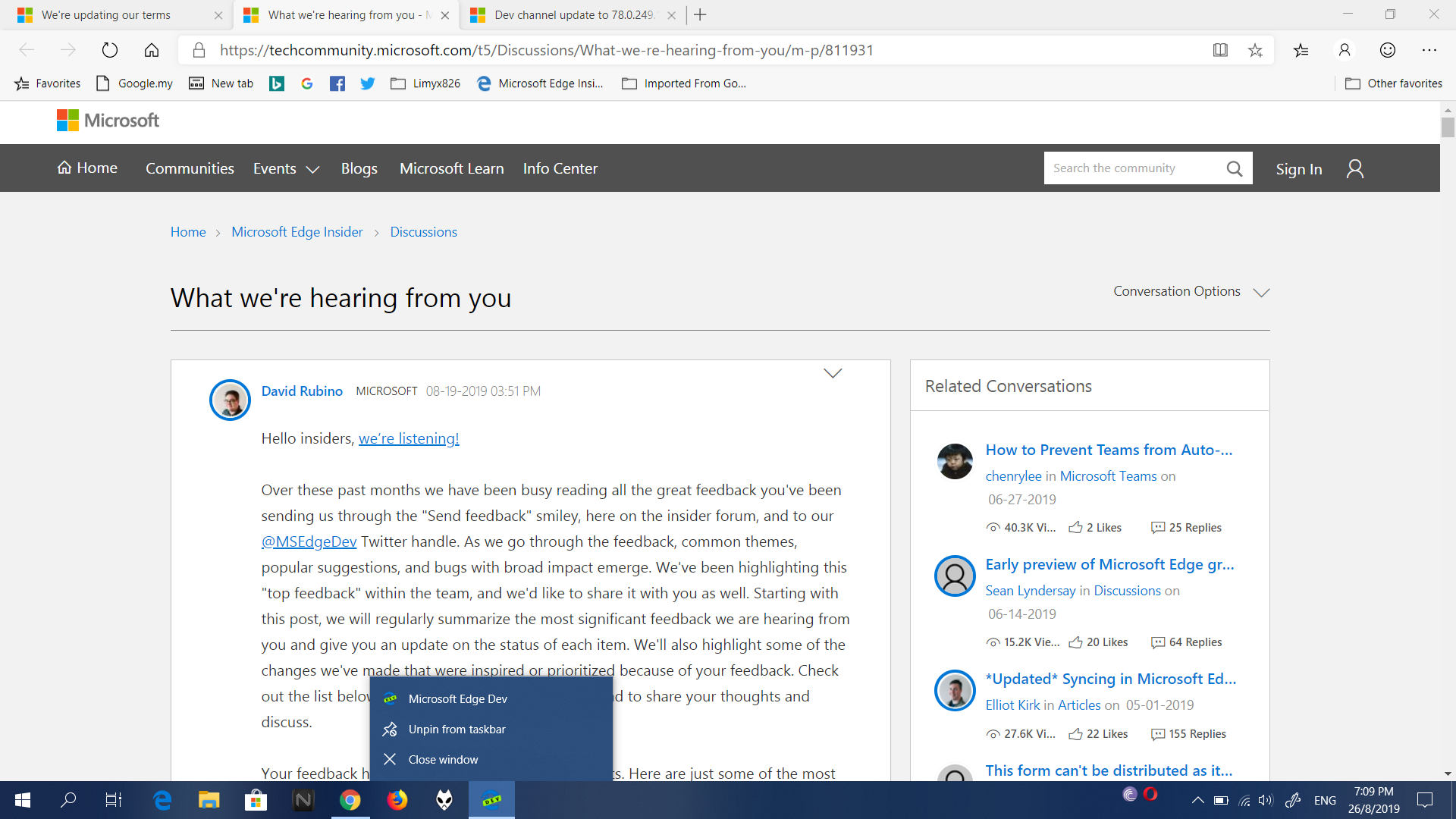Open Chrome from the taskbar

tap(350, 799)
